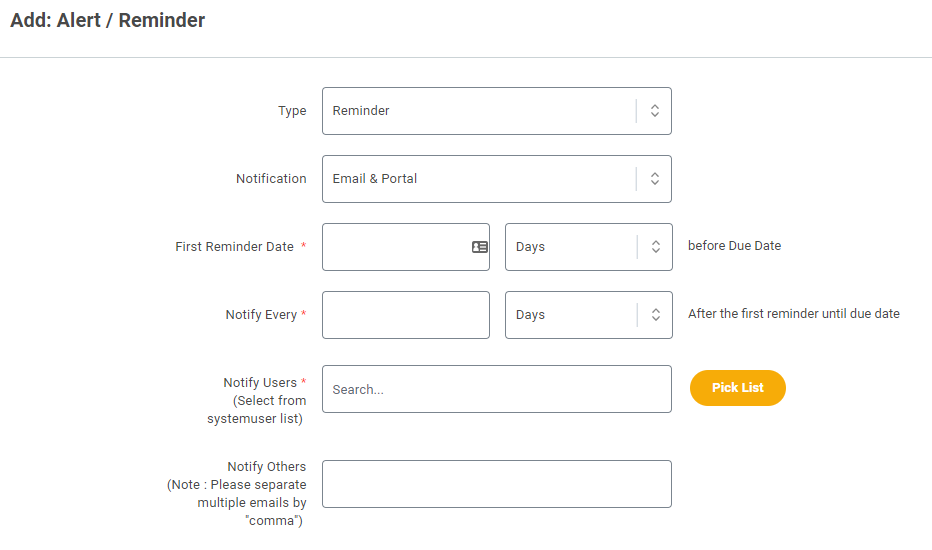Click the Pick List button
This screenshot has height=550, width=932.
click(738, 388)
